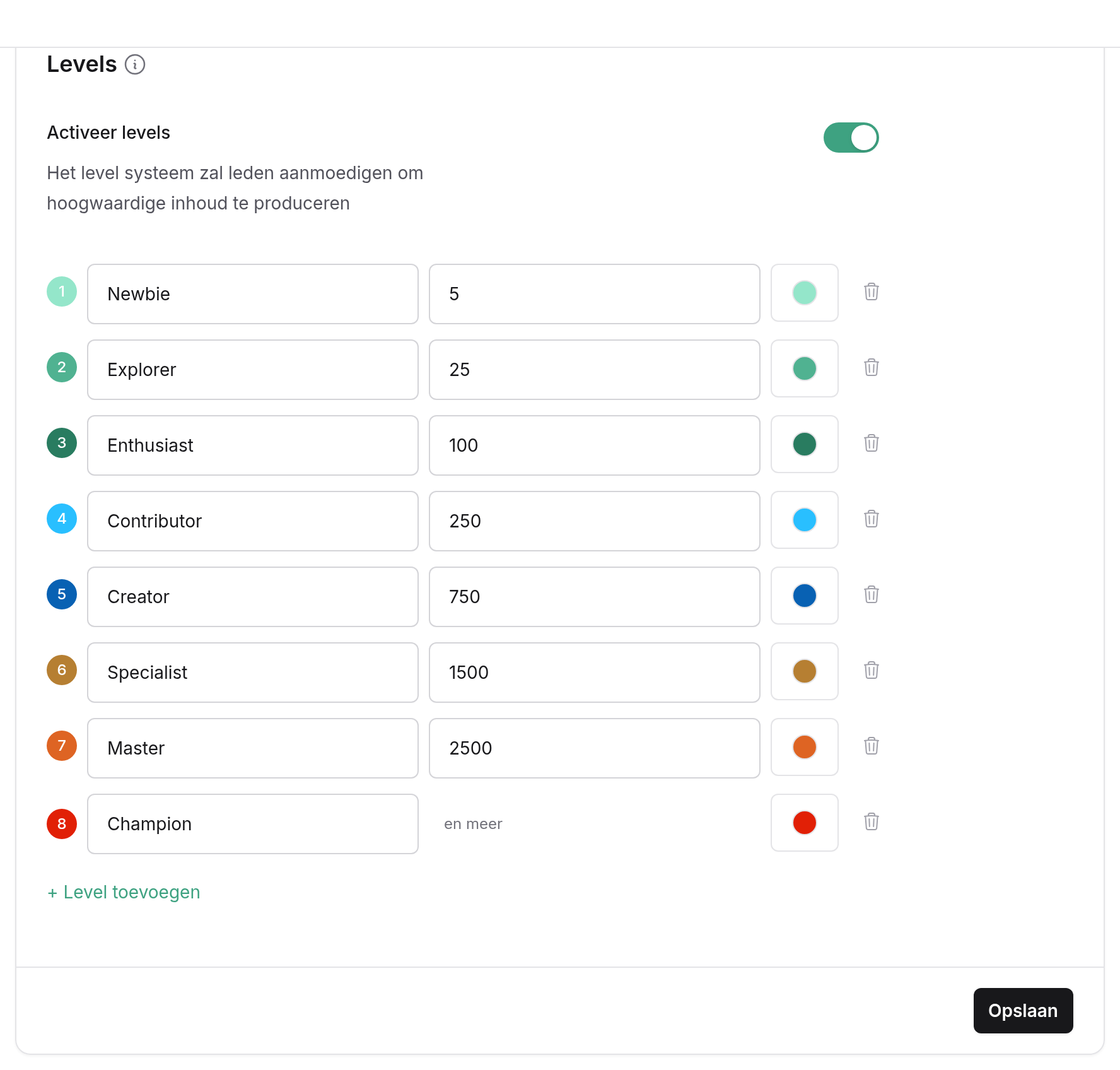Edit the Creator name field
This screenshot has width=1120, height=1070.
coord(253,597)
